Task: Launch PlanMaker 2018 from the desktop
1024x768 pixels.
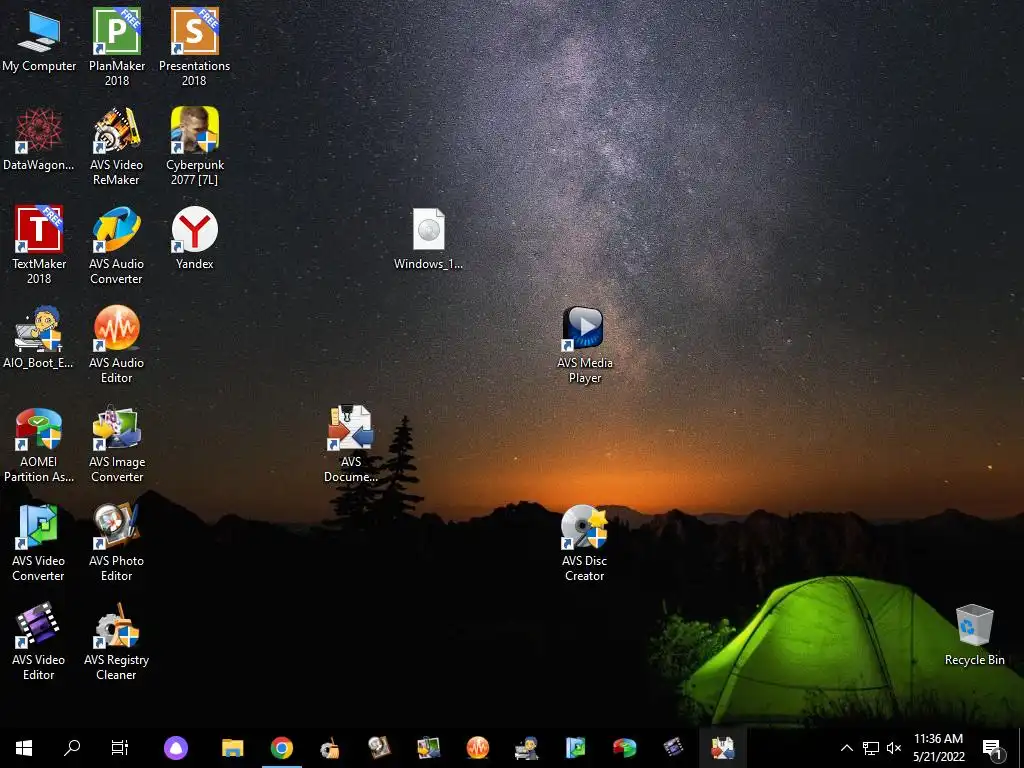Action: coord(117,47)
